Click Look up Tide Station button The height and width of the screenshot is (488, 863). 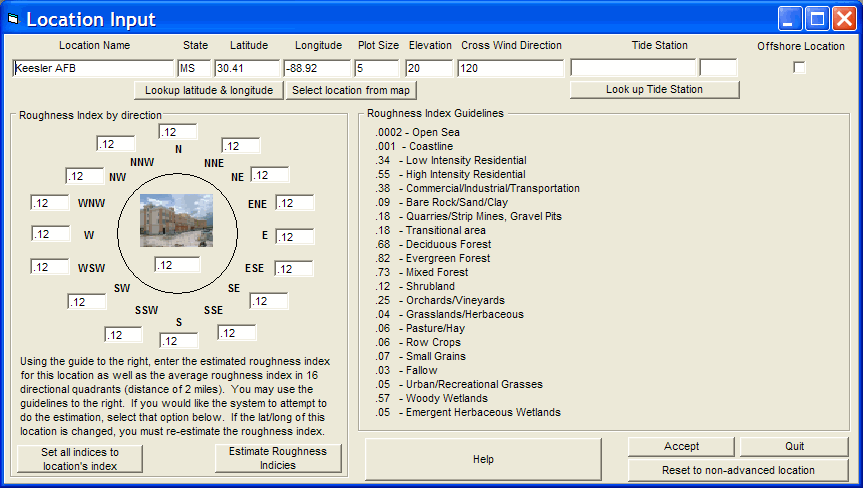tap(654, 90)
